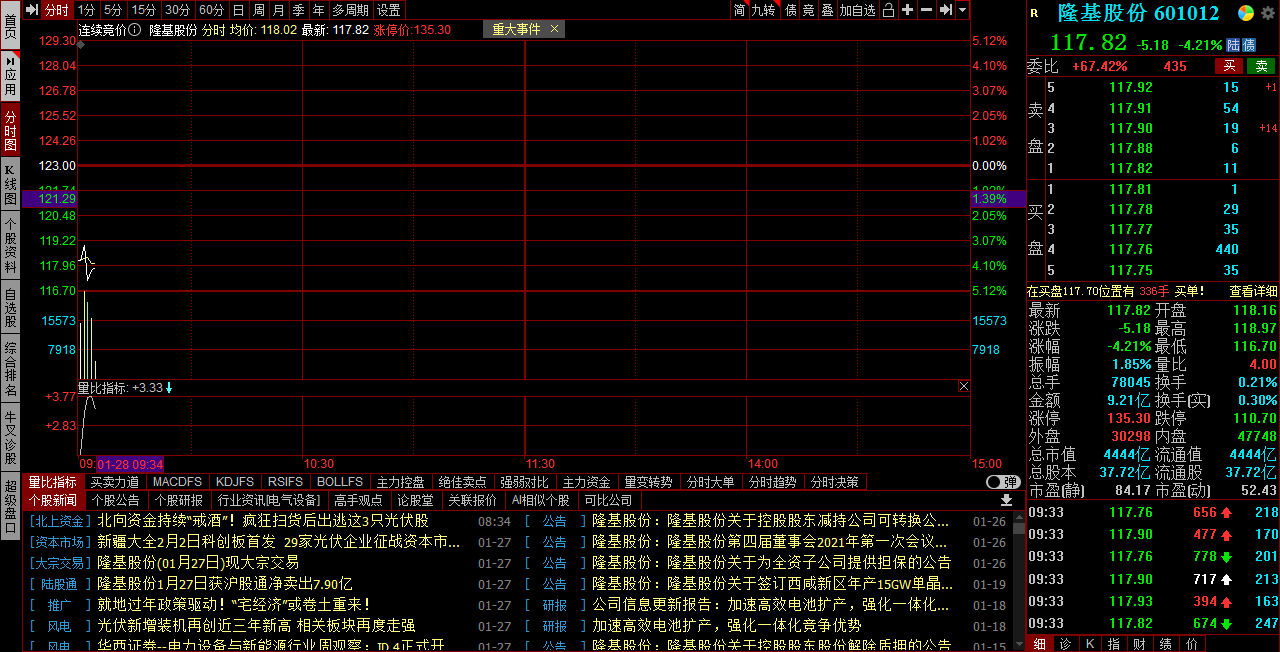Click the down arrow next to 量比指标 +3.33
This screenshot has height=652, width=1280.
(x=169, y=387)
